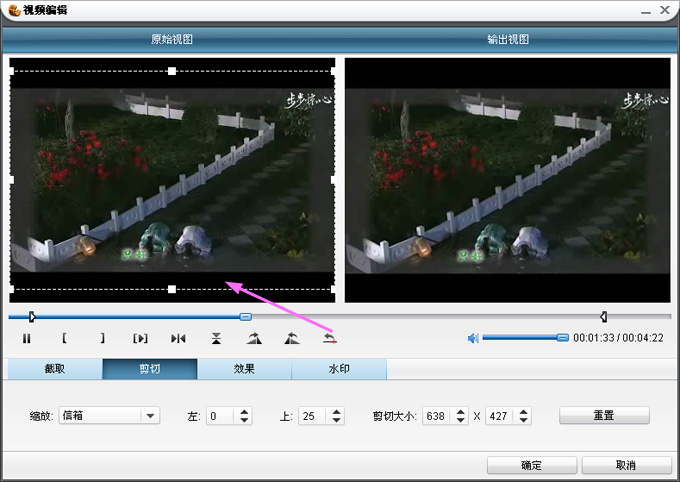680x482 pixels.
Task: Mute the audio speaker icon
Action: tap(473, 338)
